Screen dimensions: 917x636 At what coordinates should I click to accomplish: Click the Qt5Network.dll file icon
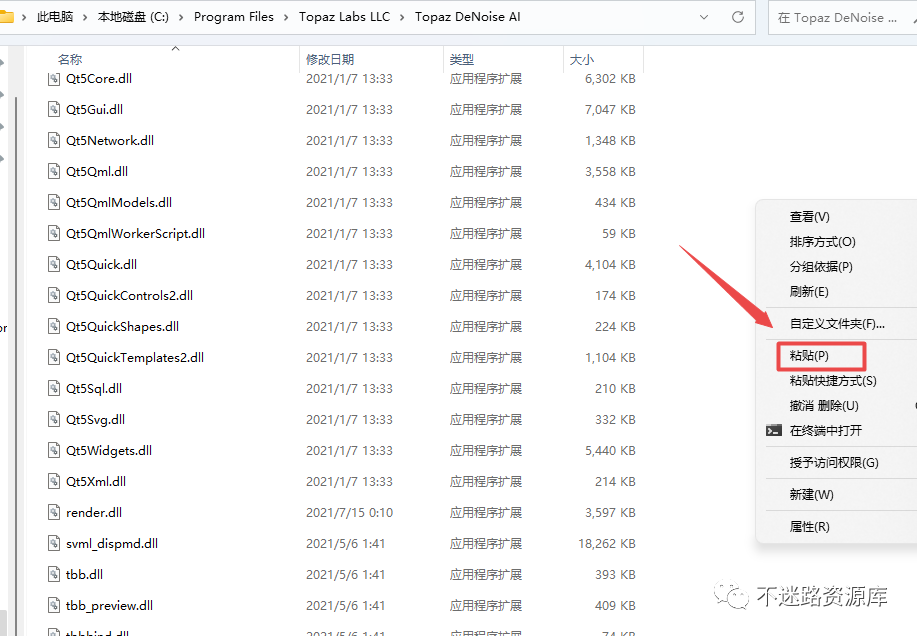point(54,140)
